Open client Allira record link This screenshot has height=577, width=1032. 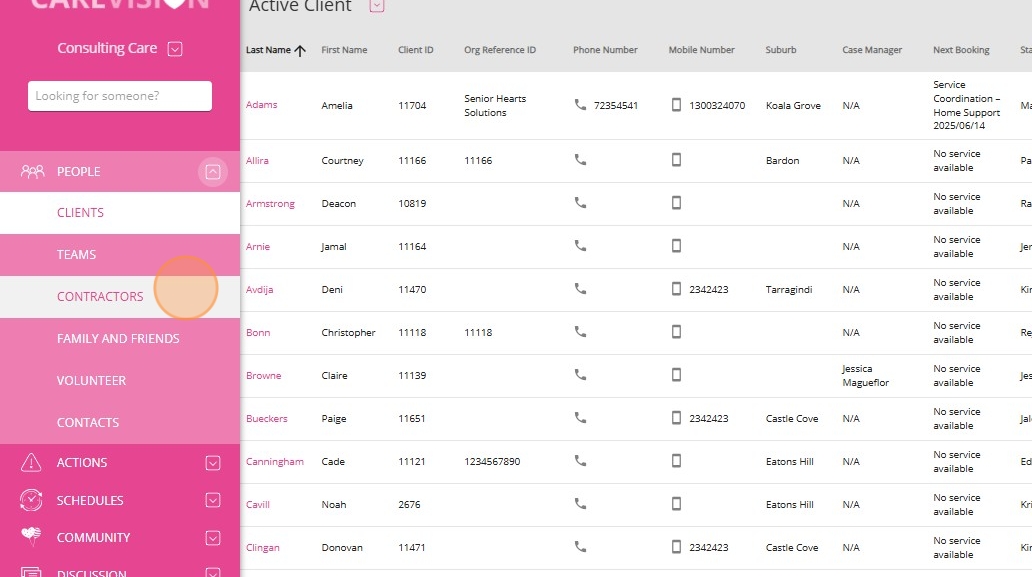tap(257, 161)
